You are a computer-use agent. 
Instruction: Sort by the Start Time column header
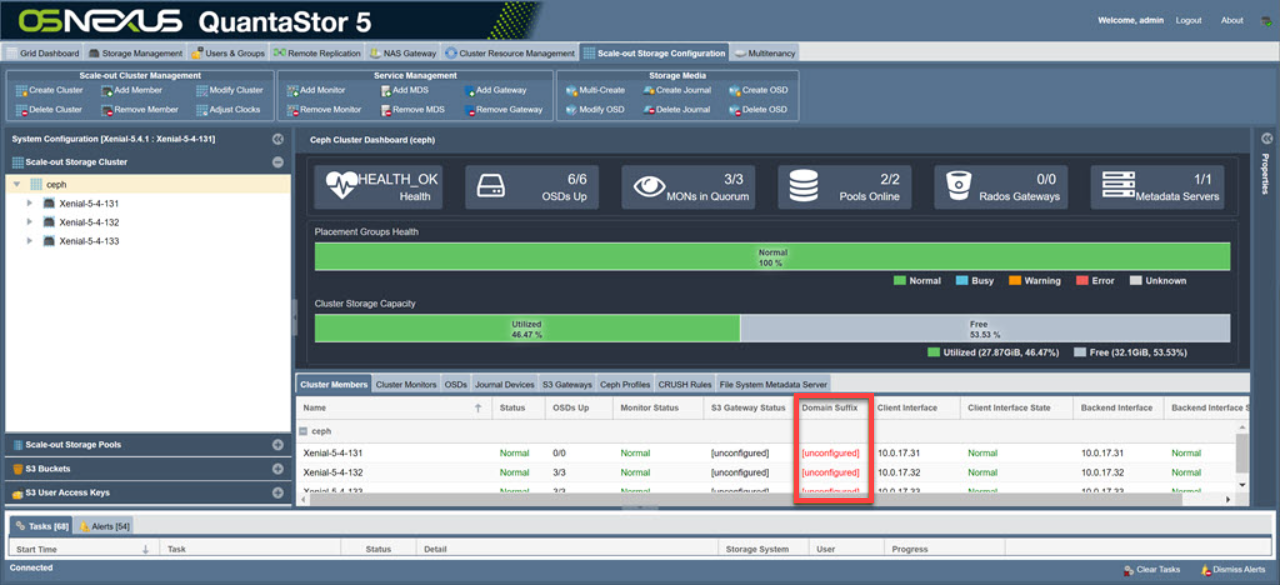(x=82, y=549)
